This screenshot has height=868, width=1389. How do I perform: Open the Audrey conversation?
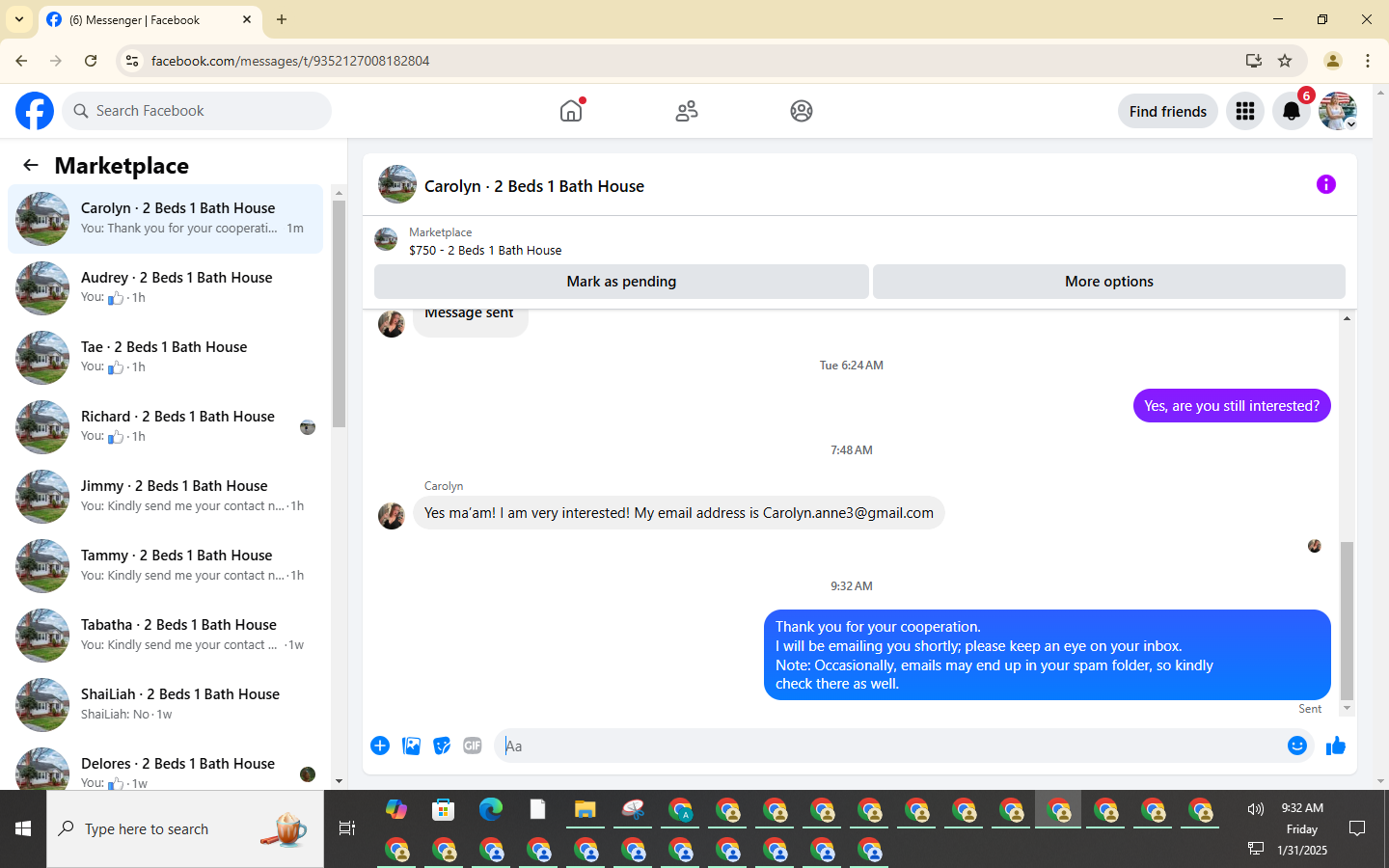[x=165, y=287]
